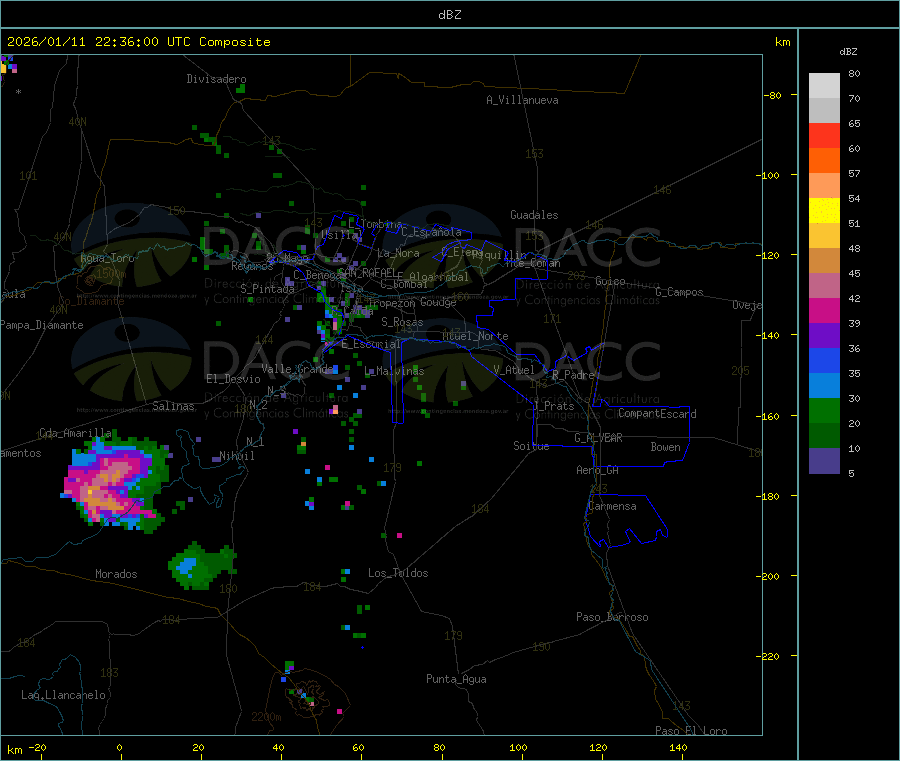Click the orange 60 dBZ legend swatch
The height and width of the screenshot is (761, 900).
(824, 161)
